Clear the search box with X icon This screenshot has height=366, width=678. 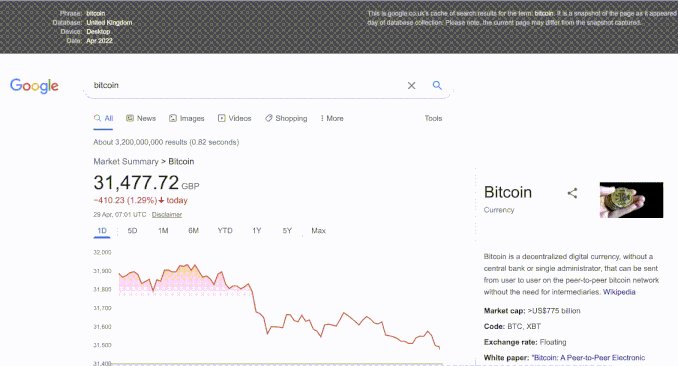411,86
